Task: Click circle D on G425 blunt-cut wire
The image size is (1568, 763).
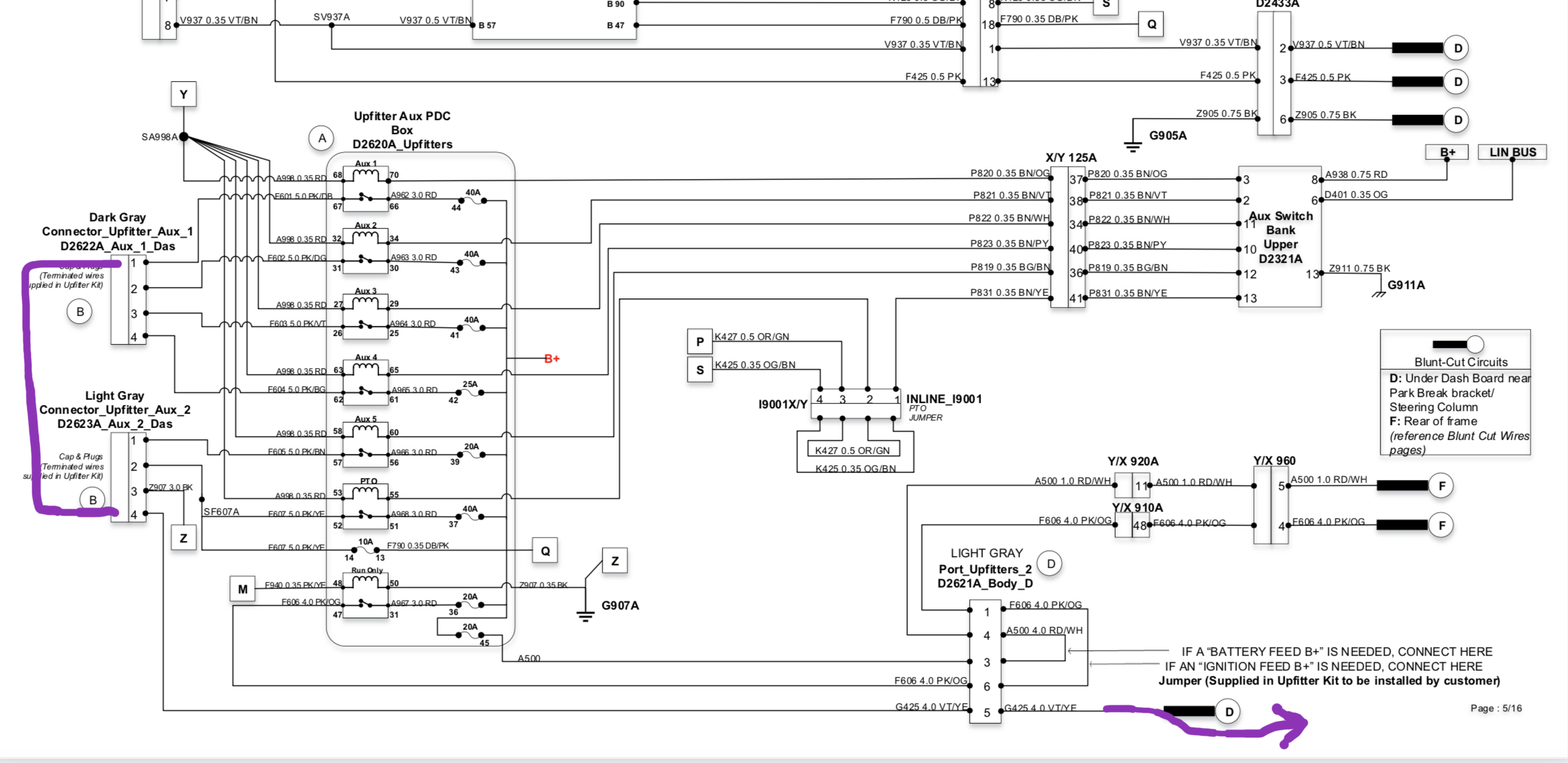Action: (1229, 711)
